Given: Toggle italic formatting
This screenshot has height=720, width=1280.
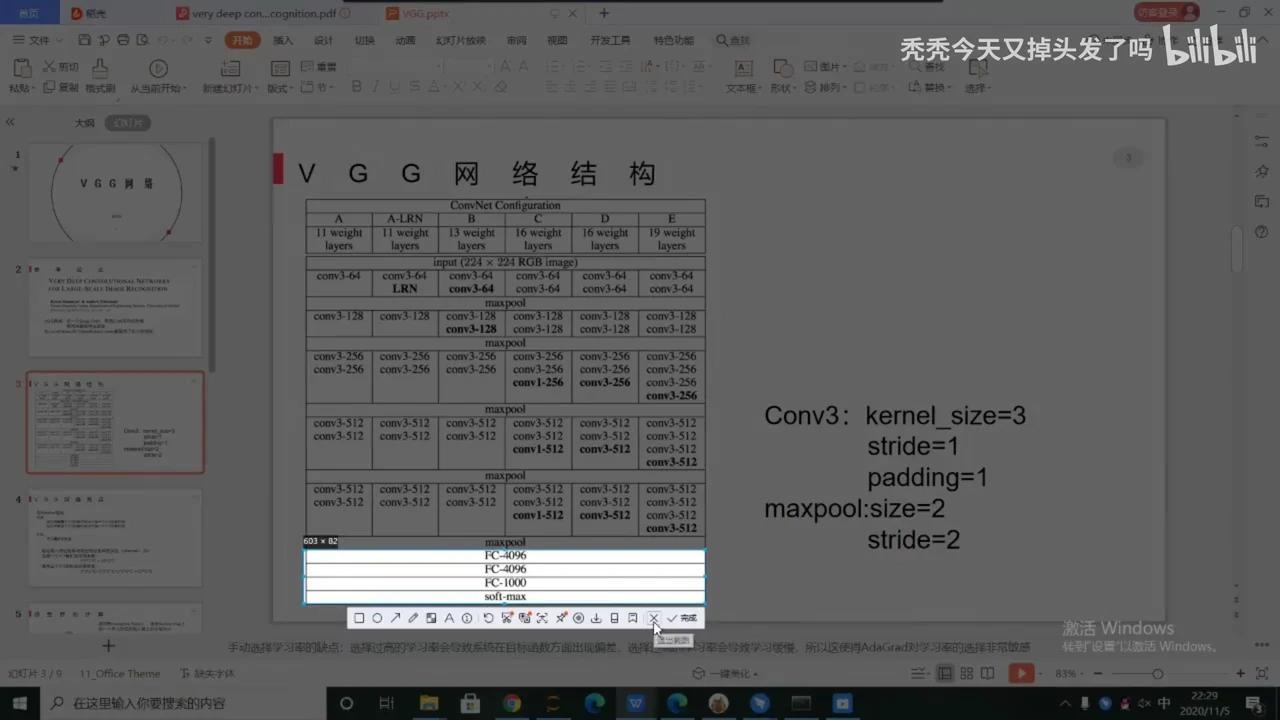Looking at the screenshot, I should coord(375,87).
